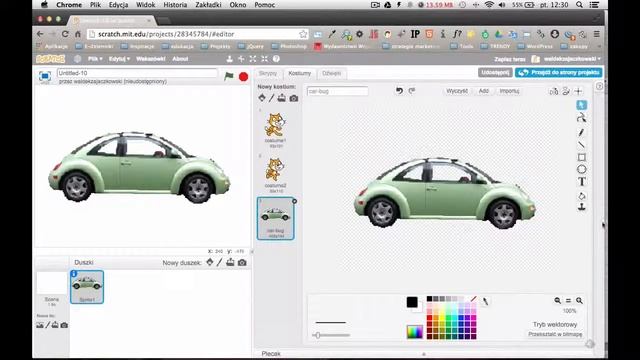The image size is (640, 360).
Task: Open sprite info on car thumbnail
Action: 74,273
